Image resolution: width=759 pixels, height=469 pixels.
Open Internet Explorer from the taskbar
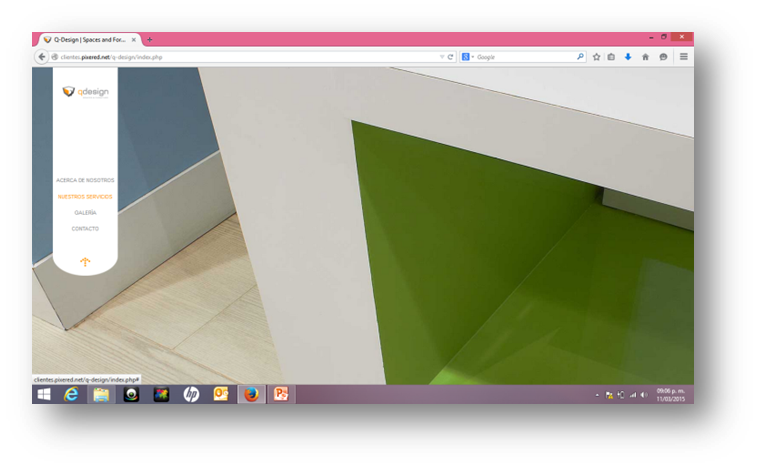(x=72, y=394)
